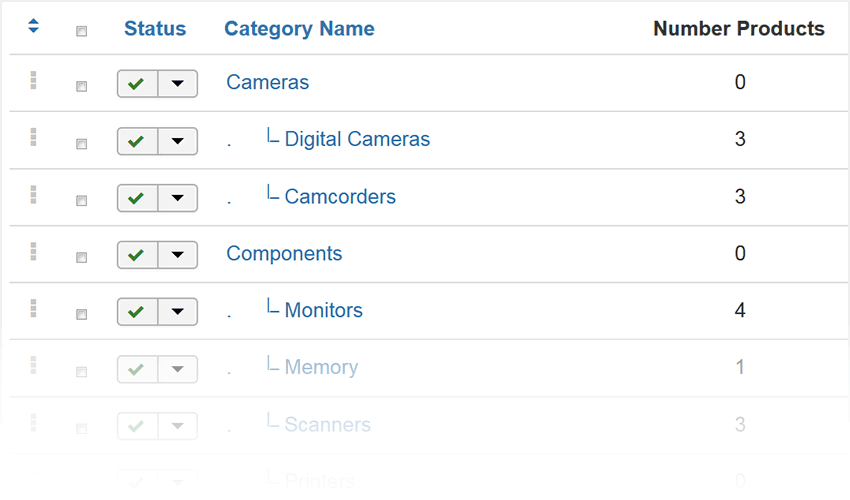Tick the select-all checkbox in the header
The image size is (850, 500).
click(81, 31)
